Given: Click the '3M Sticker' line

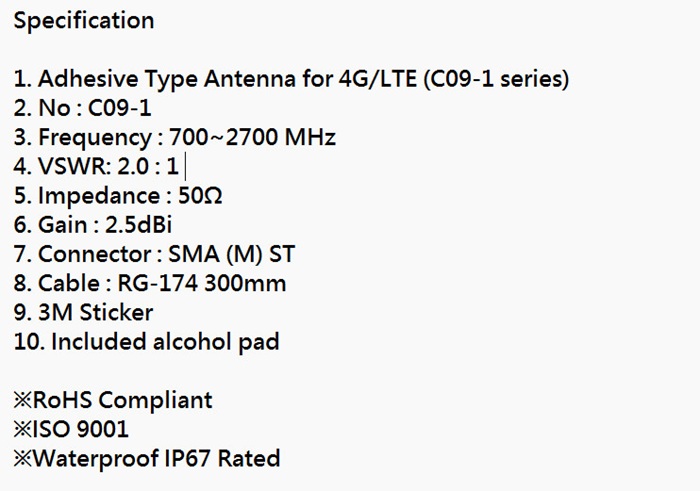Looking at the screenshot, I should tap(84, 312).
